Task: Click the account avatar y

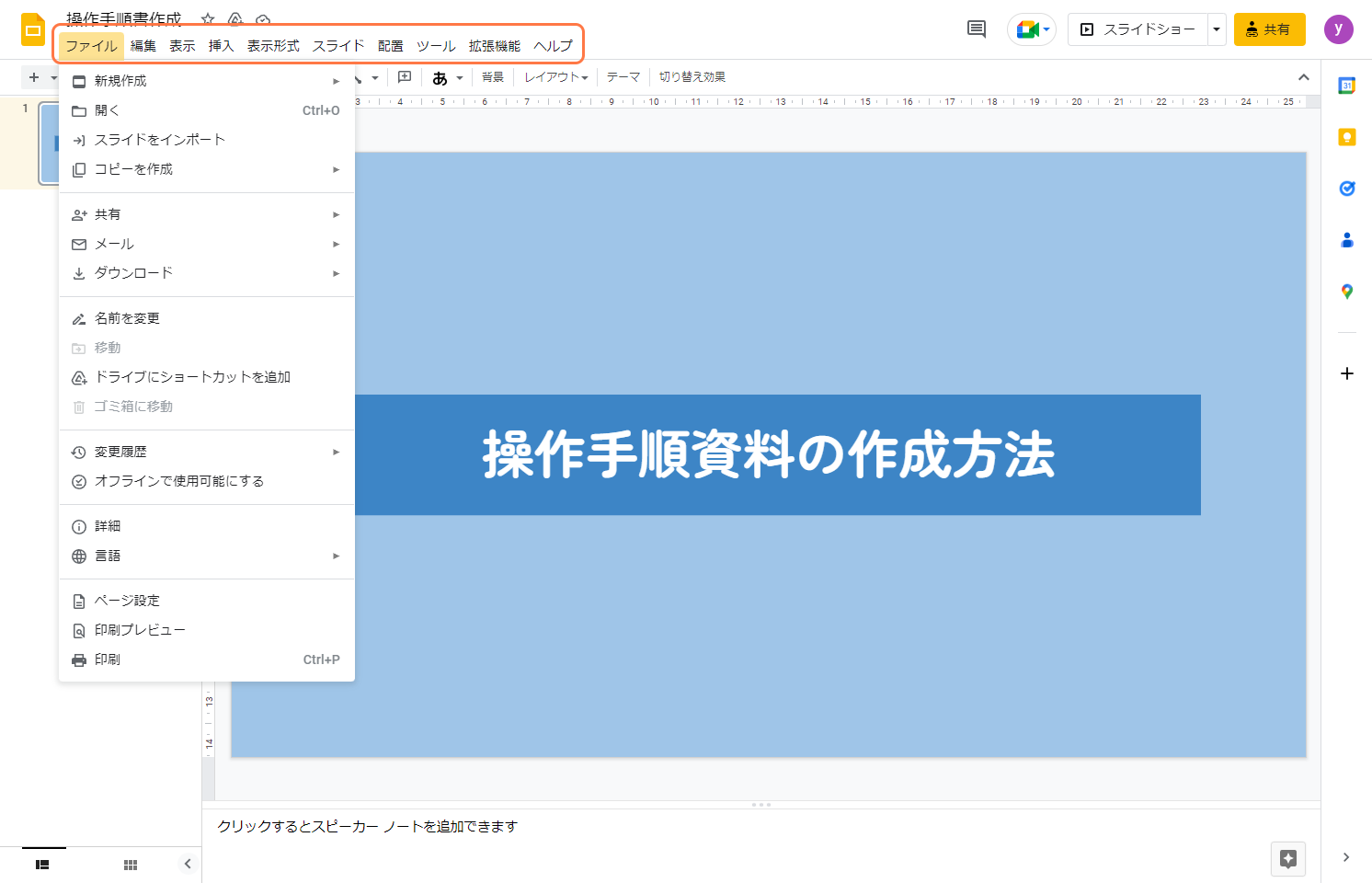Action: point(1339,29)
